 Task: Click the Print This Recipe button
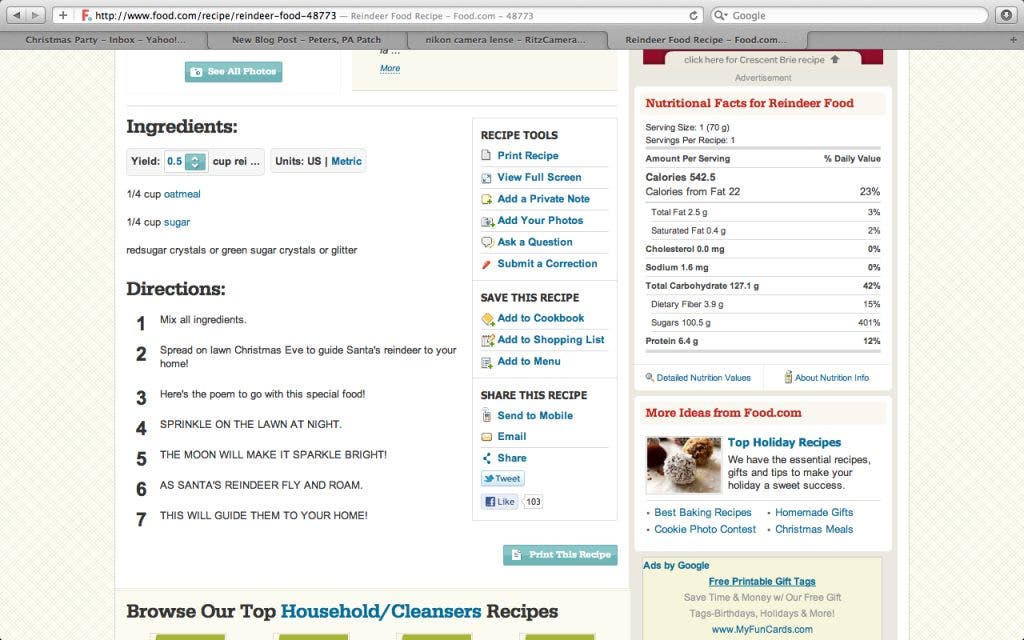pyautogui.click(x=560, y=554)
